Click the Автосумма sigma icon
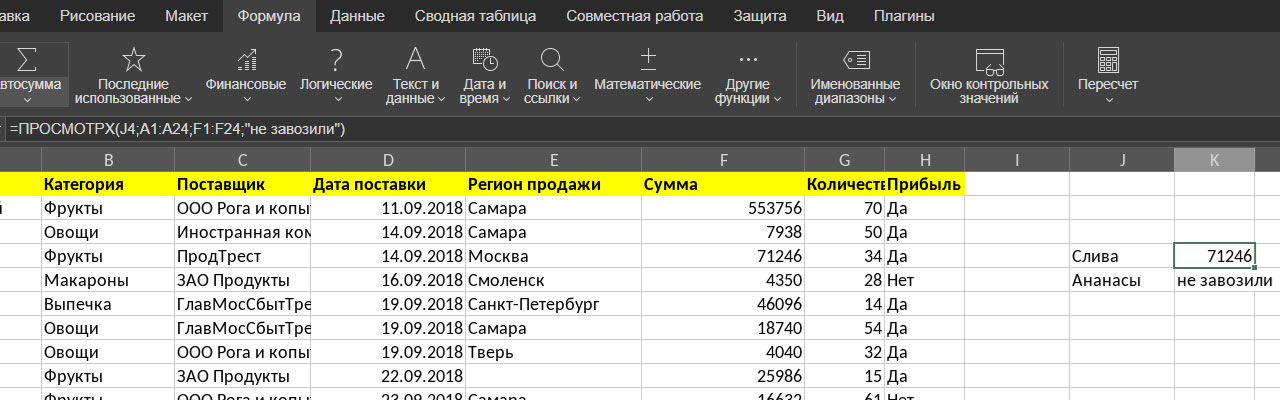The image size is (1280, 400). 28,58
